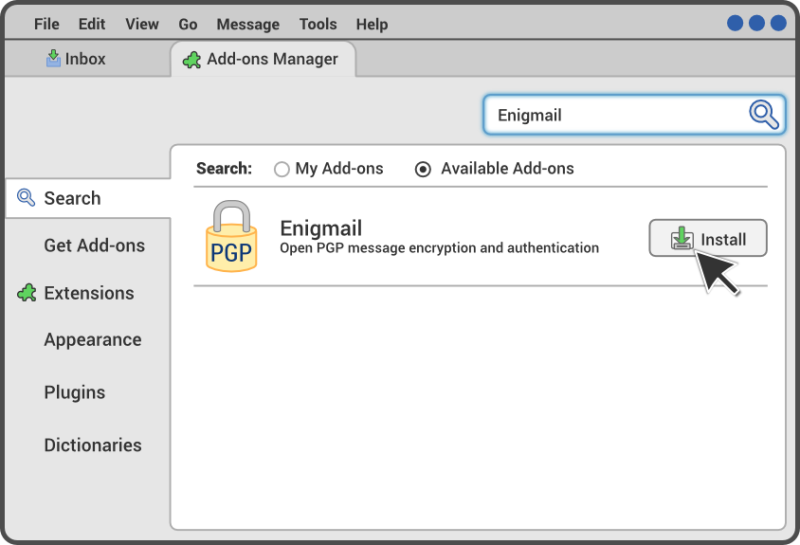The height and width of the screenshot is (545, 800).
Task: Click the PGP padlock icon for Enigmail
Action: (231, 236)
